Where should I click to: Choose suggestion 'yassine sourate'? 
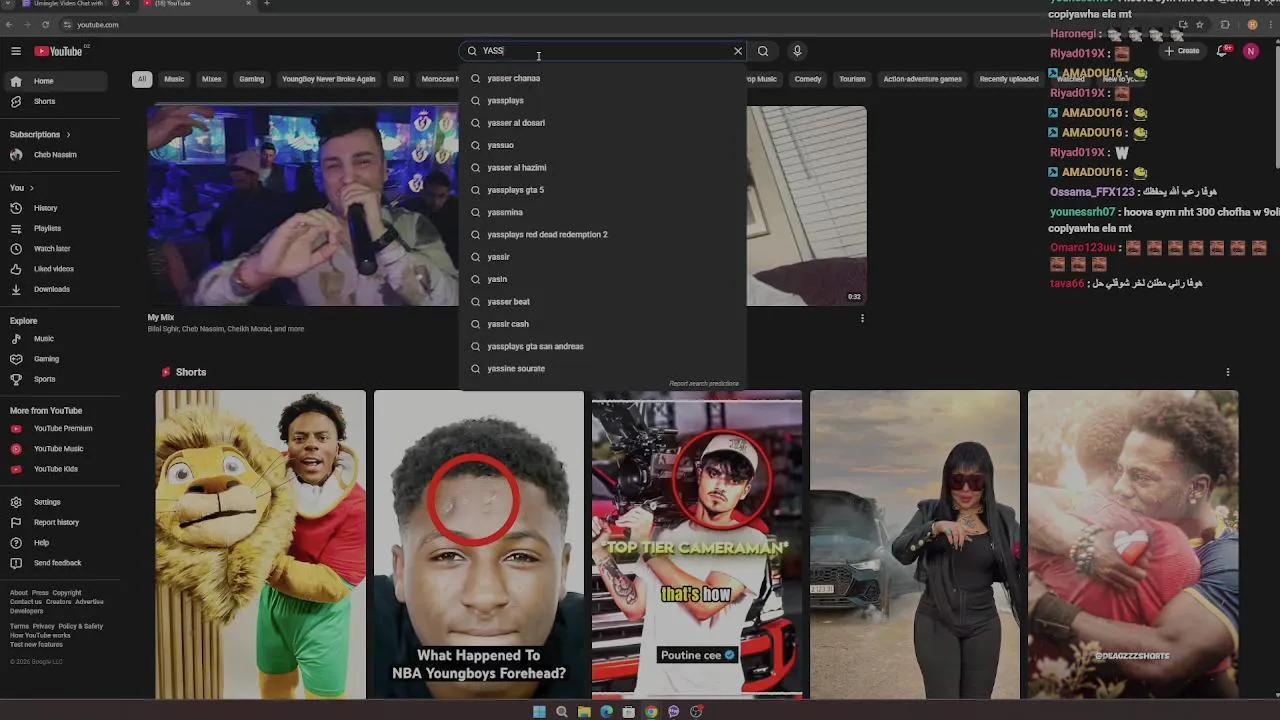tap(602, 369)
